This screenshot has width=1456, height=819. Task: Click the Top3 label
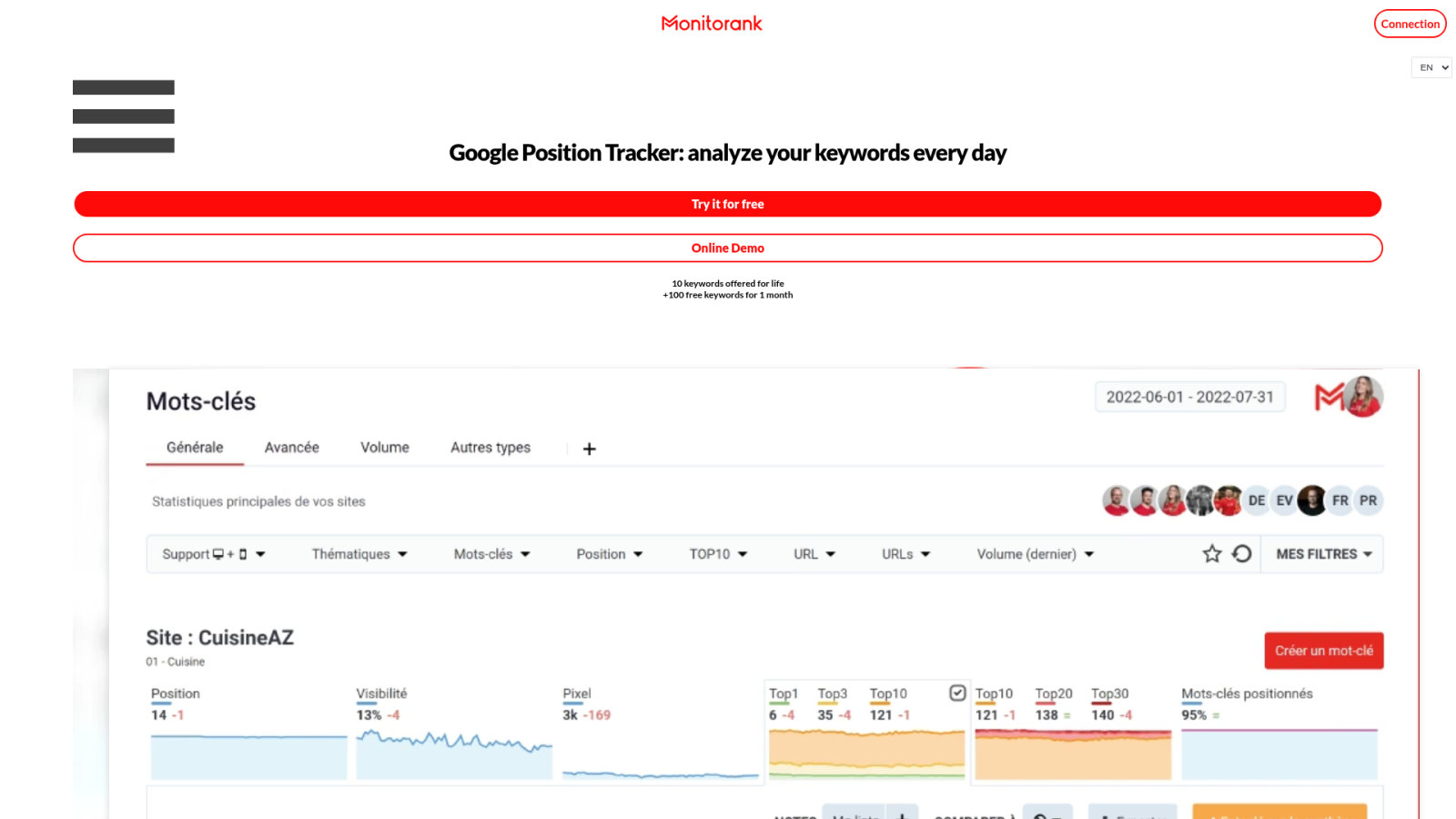[833, 693]
